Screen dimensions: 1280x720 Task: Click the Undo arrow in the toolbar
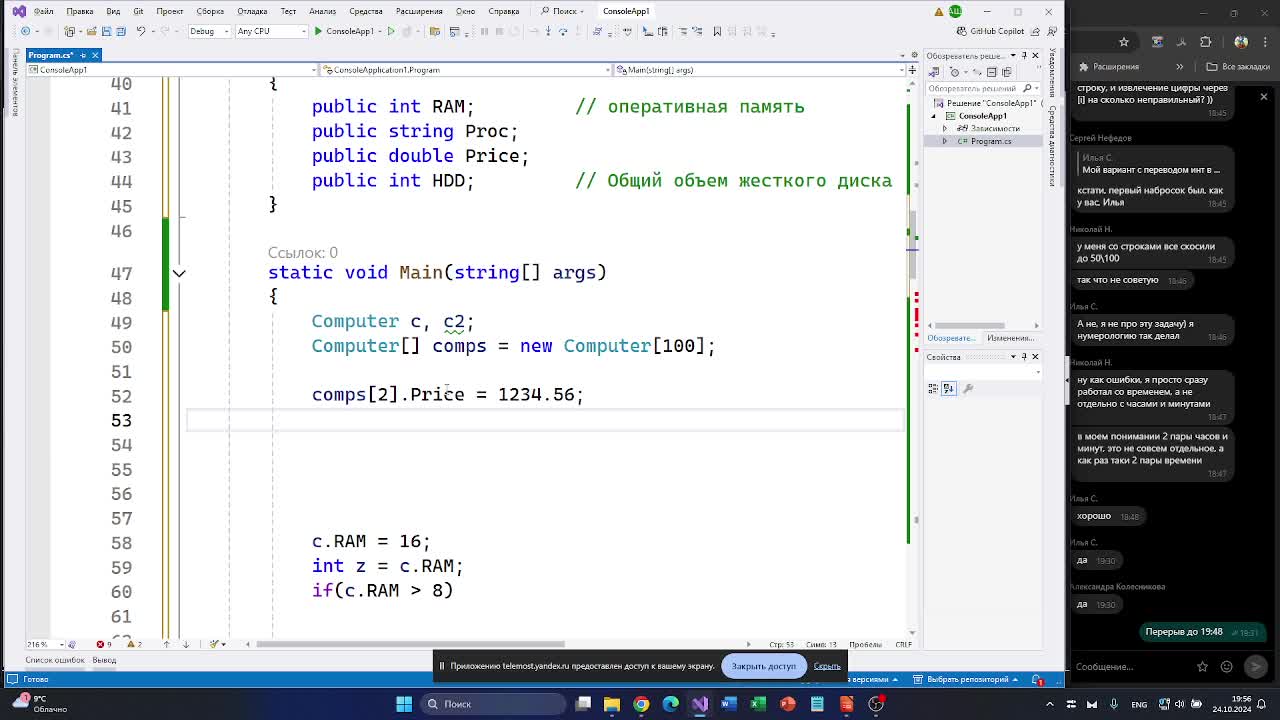point(141,31)
